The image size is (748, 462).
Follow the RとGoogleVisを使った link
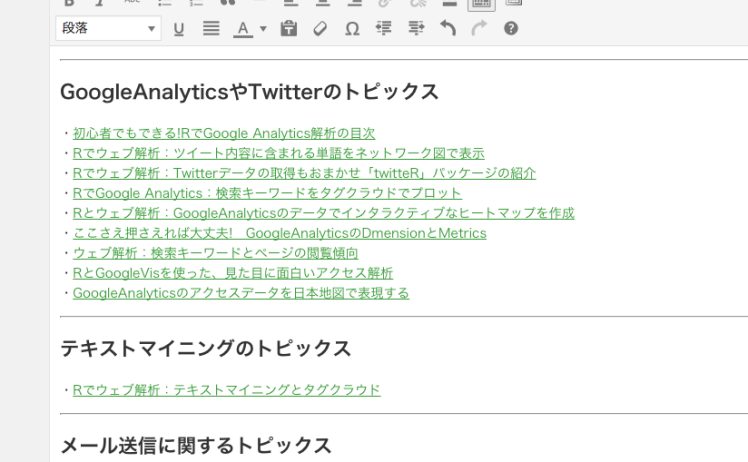click(x=233, y=273)
